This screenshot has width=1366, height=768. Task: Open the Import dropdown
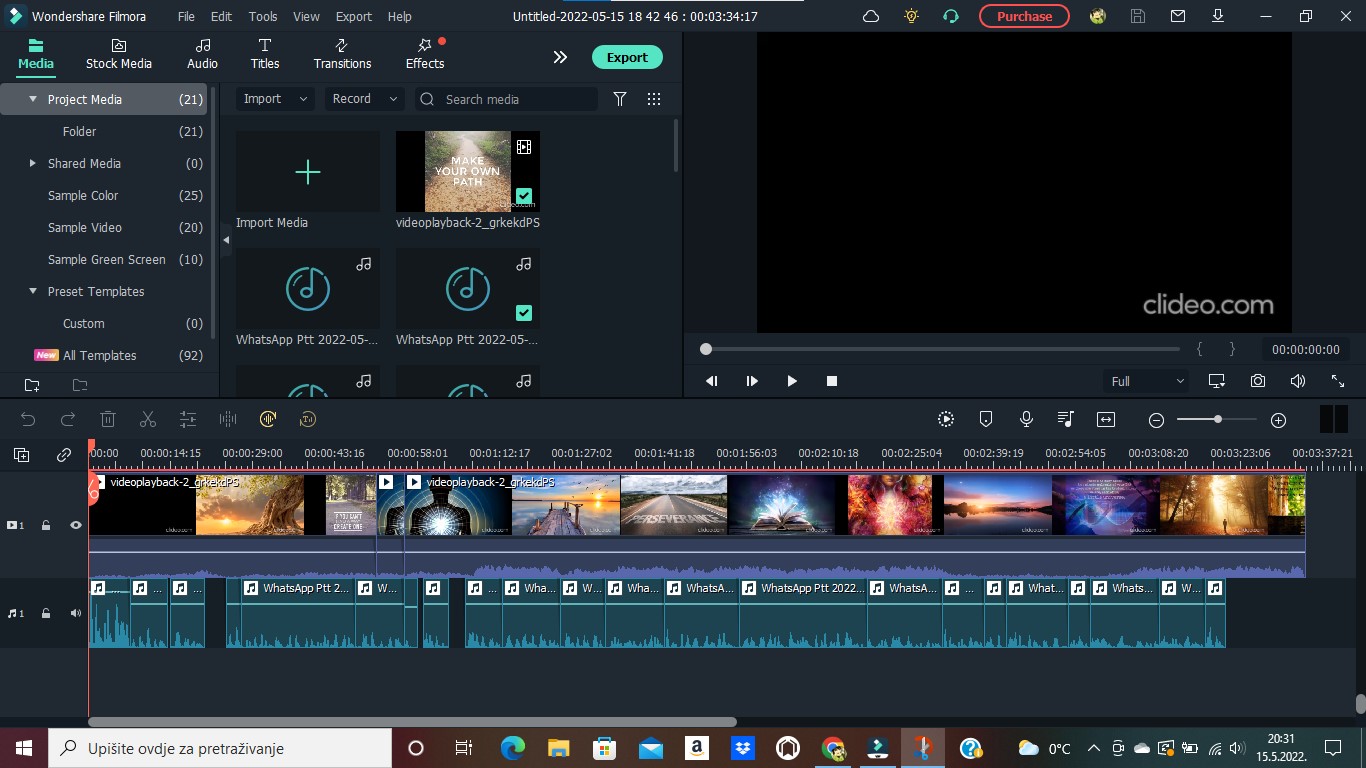pos(275,99)
